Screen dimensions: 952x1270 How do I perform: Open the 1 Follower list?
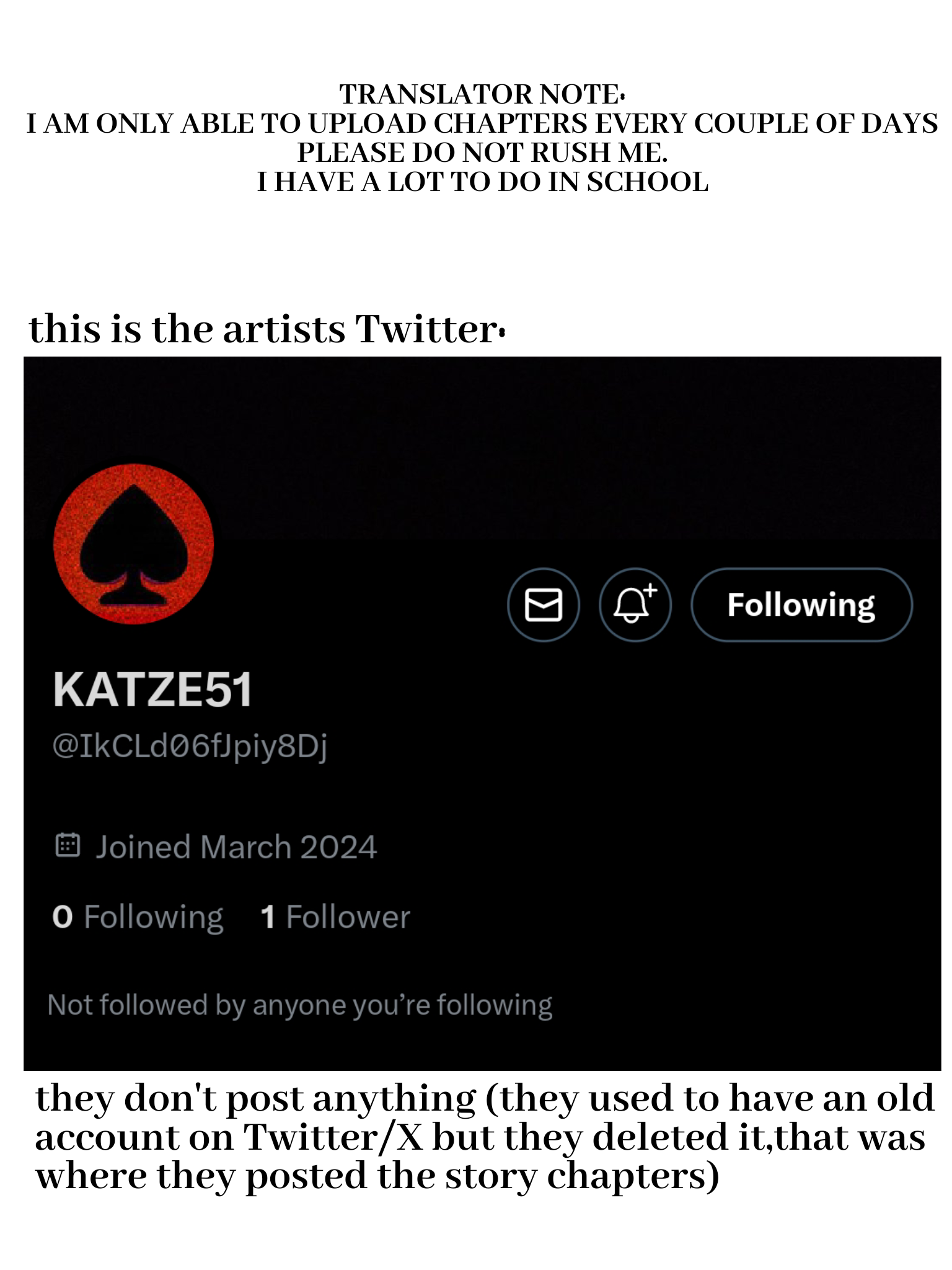click(335, 917)
